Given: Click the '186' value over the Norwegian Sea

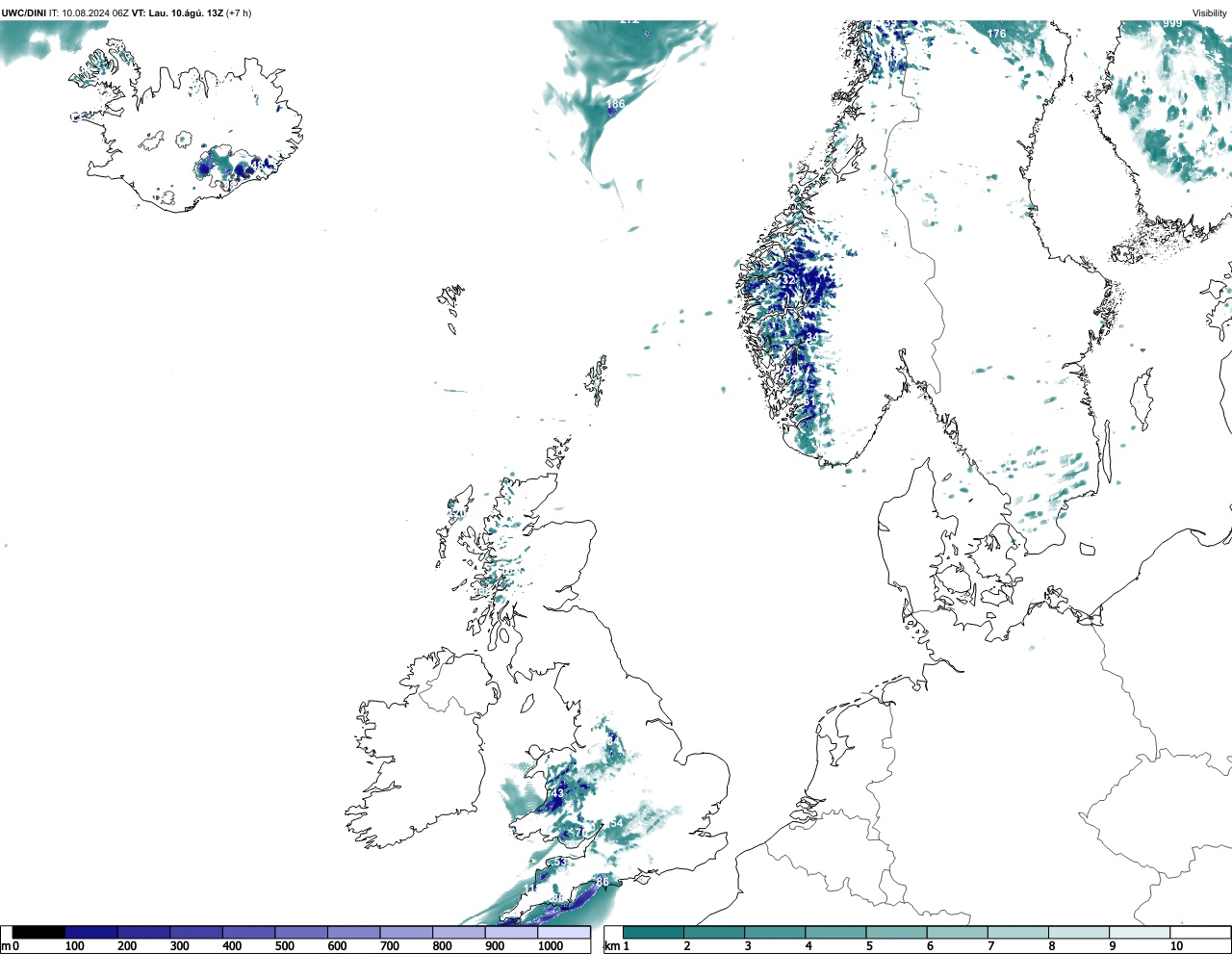Looking at the screenshot, I should point(615,104).
